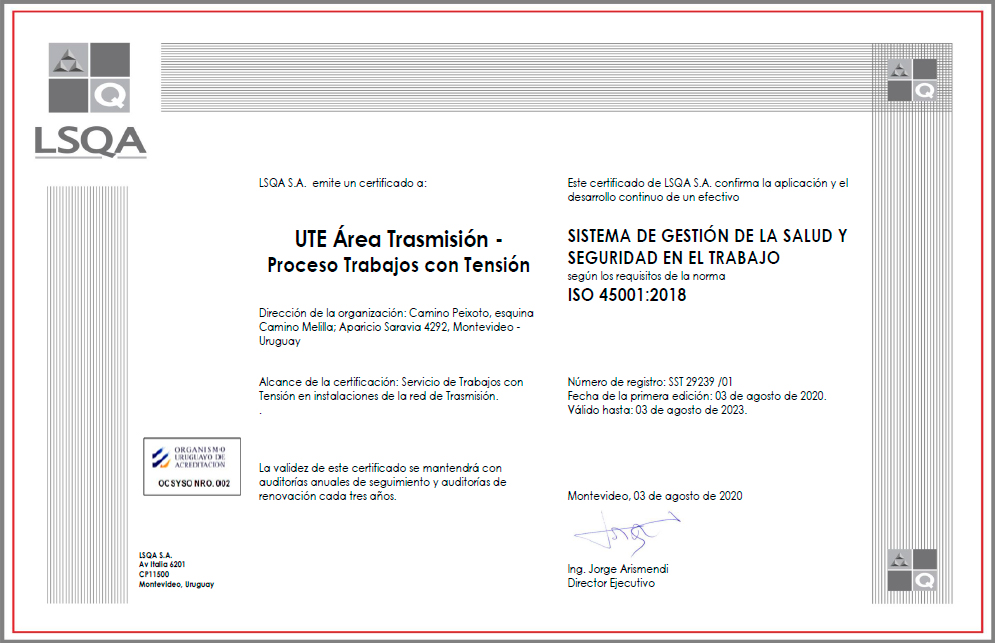The width and height of the screenshot is (995, 643).
Task: Click 'CP11500' postal code
Action: (154, 574)
